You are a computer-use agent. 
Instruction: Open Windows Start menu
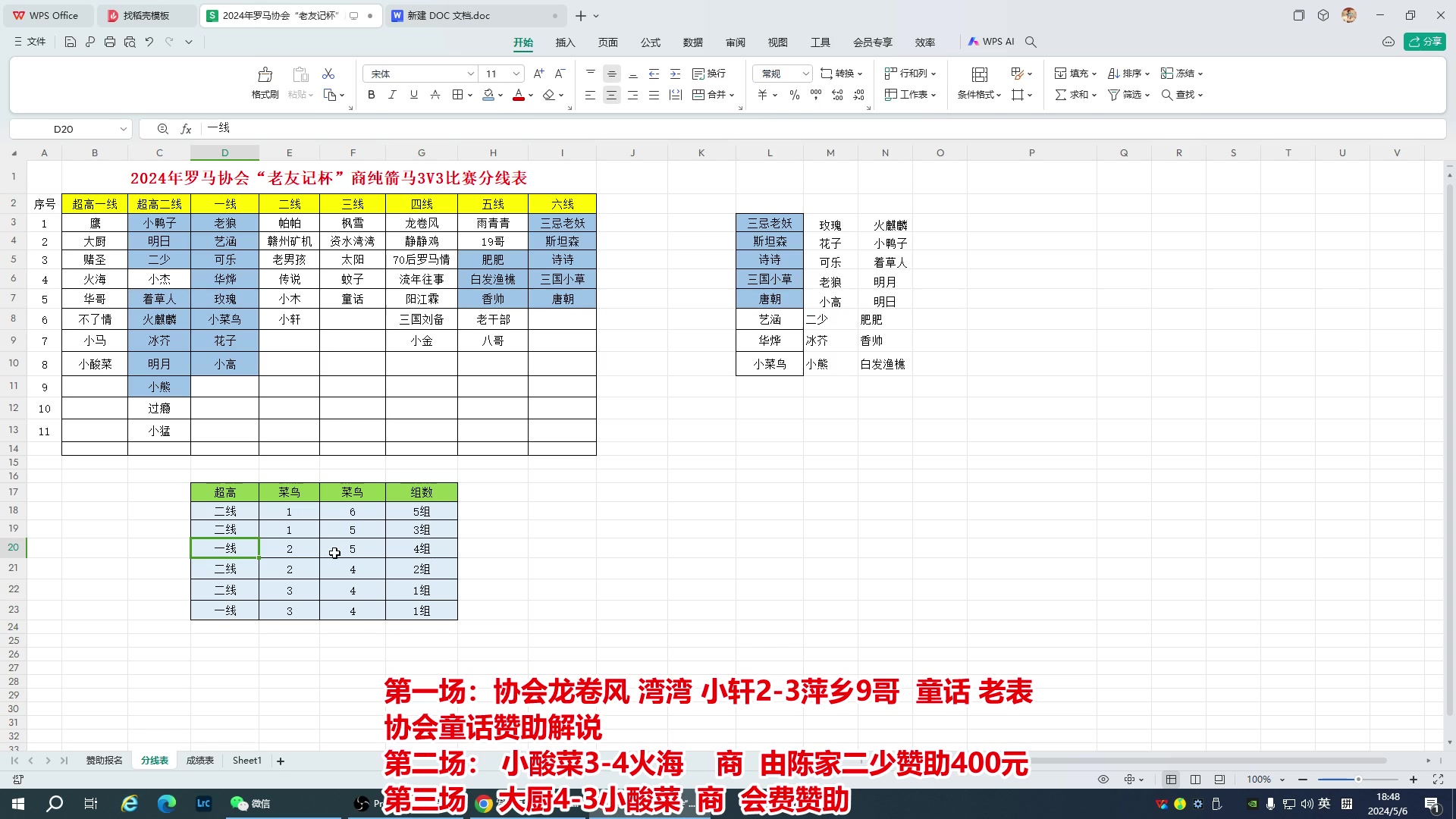[x=17, y=804]
